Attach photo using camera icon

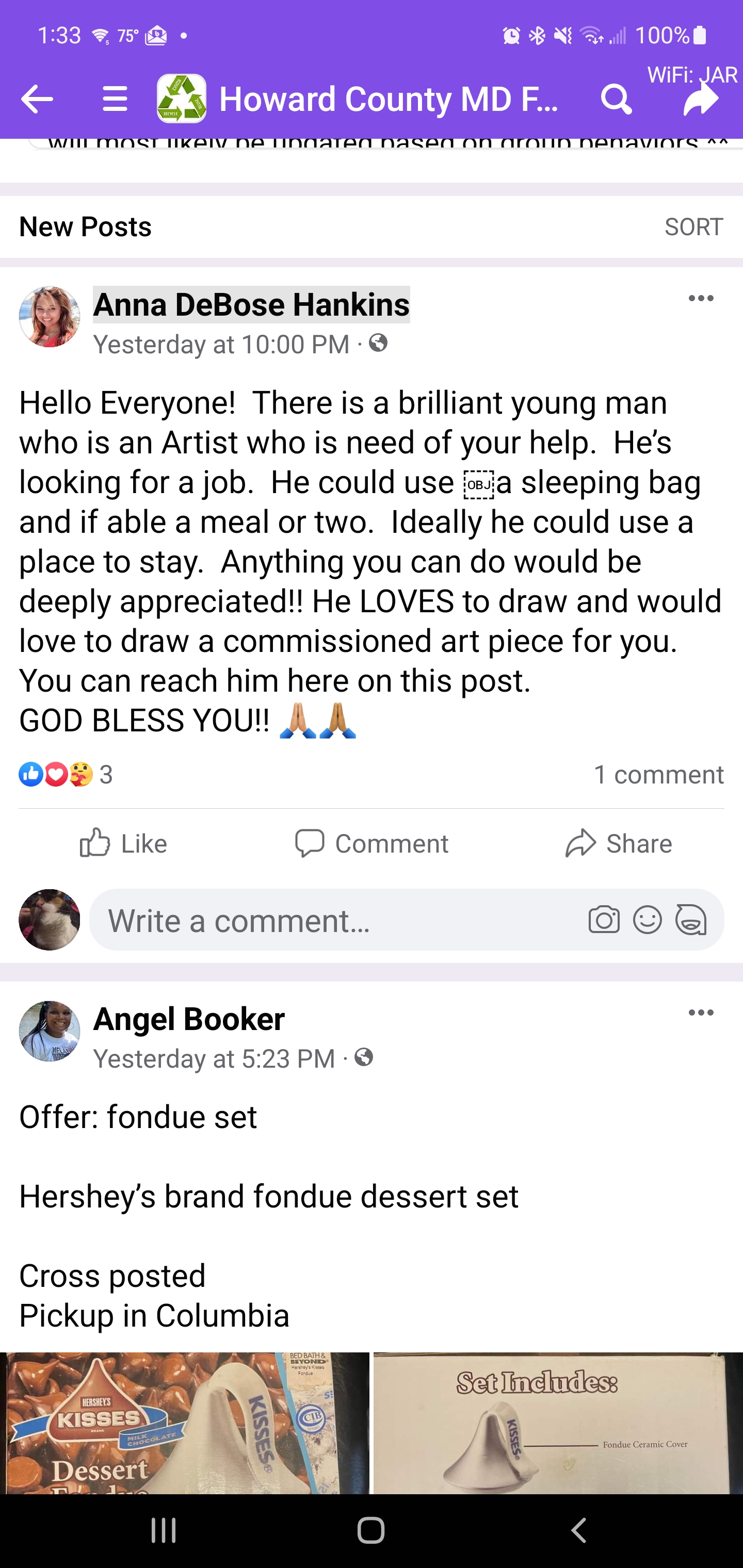click(604, 920)
